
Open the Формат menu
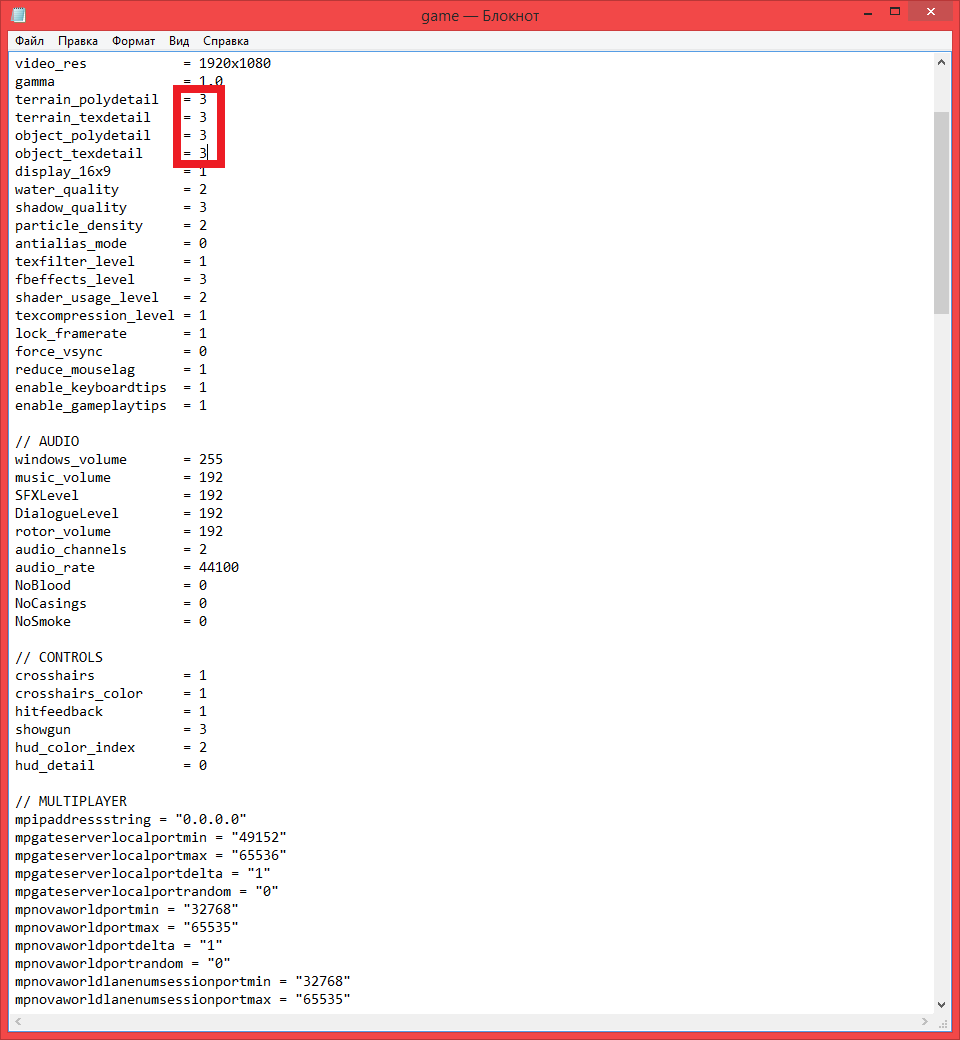[x=133, y=41]
